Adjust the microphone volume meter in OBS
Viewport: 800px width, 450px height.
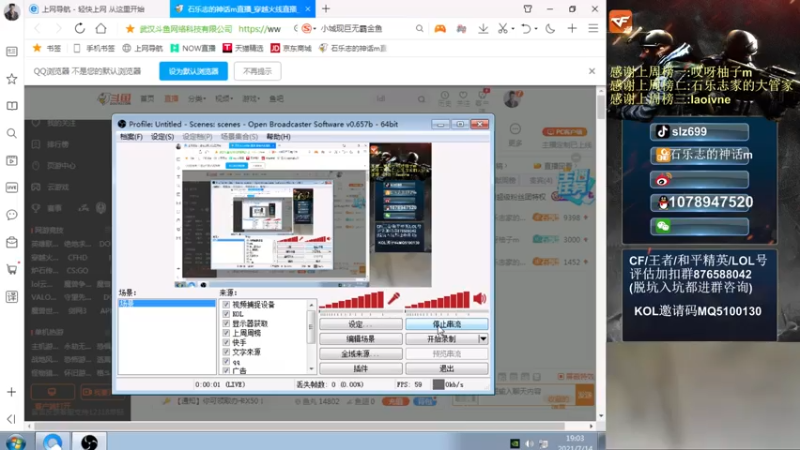352,300
